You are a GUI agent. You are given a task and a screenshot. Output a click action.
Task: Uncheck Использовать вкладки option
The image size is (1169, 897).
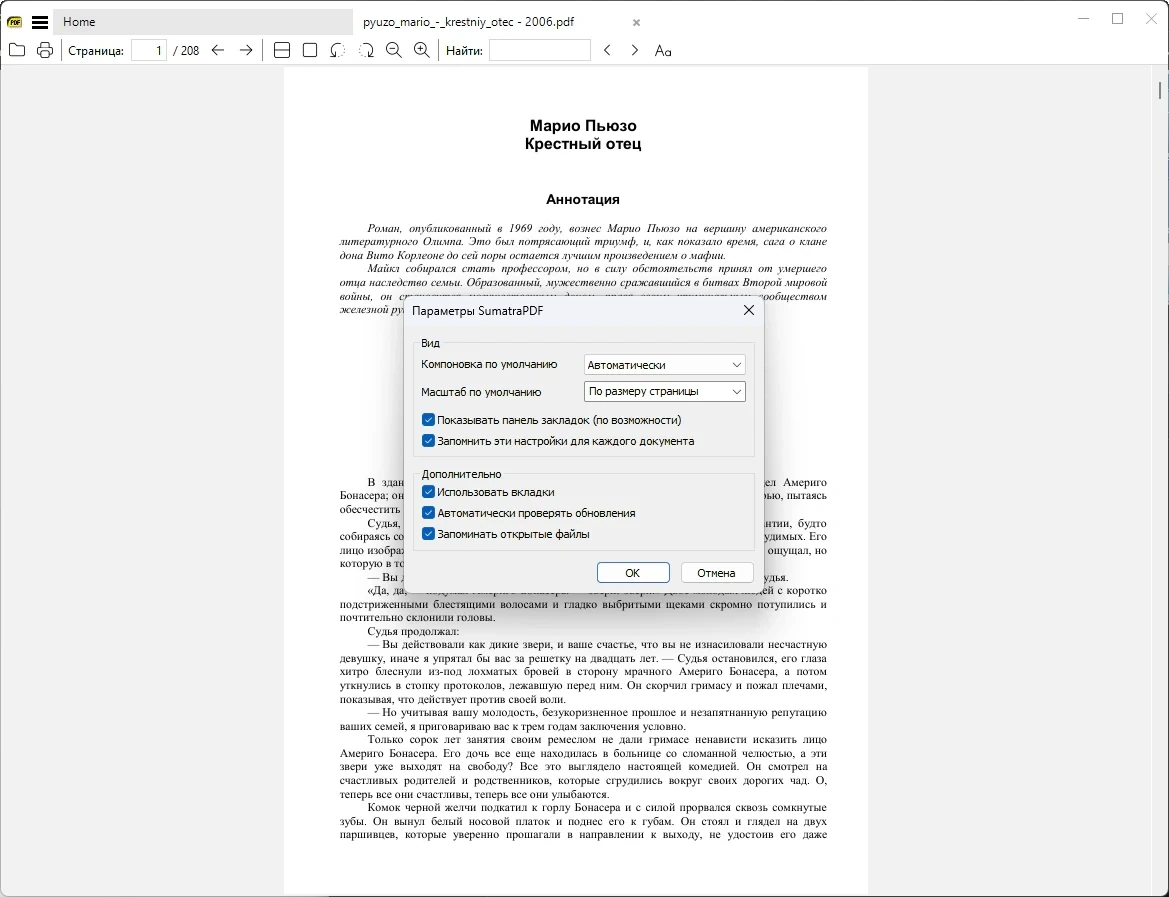[428, 492]
